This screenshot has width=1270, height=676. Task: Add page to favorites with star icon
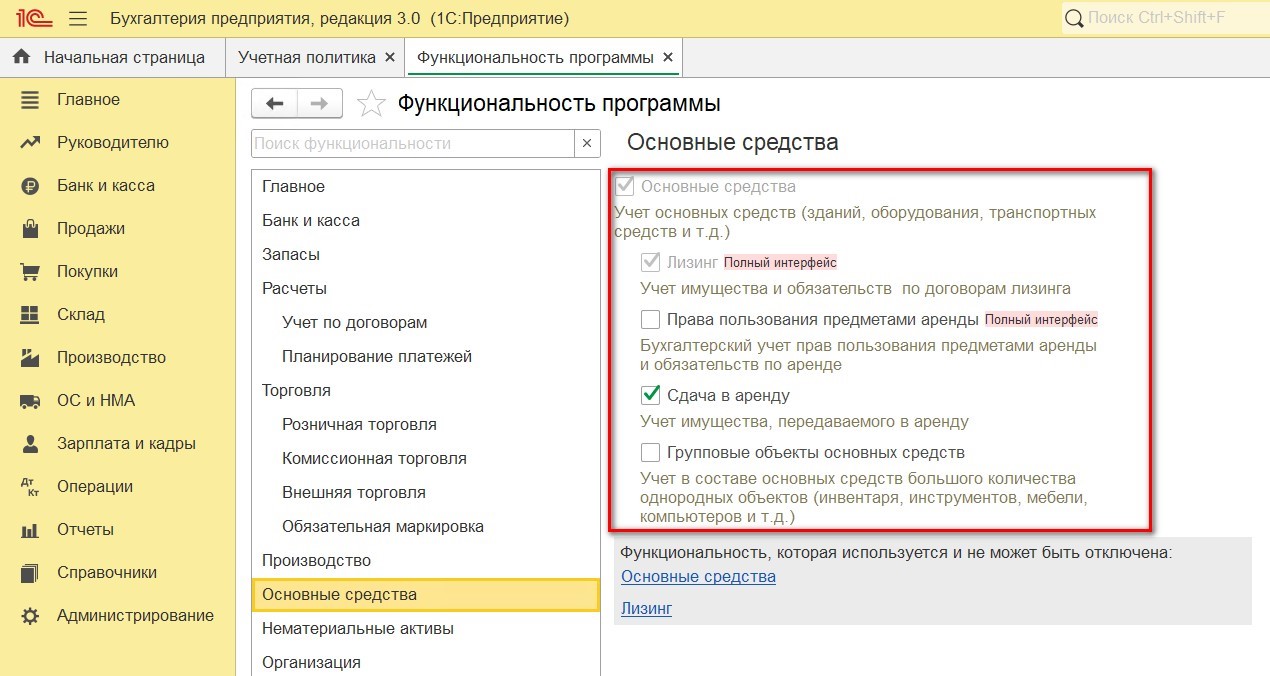[371, 103]
